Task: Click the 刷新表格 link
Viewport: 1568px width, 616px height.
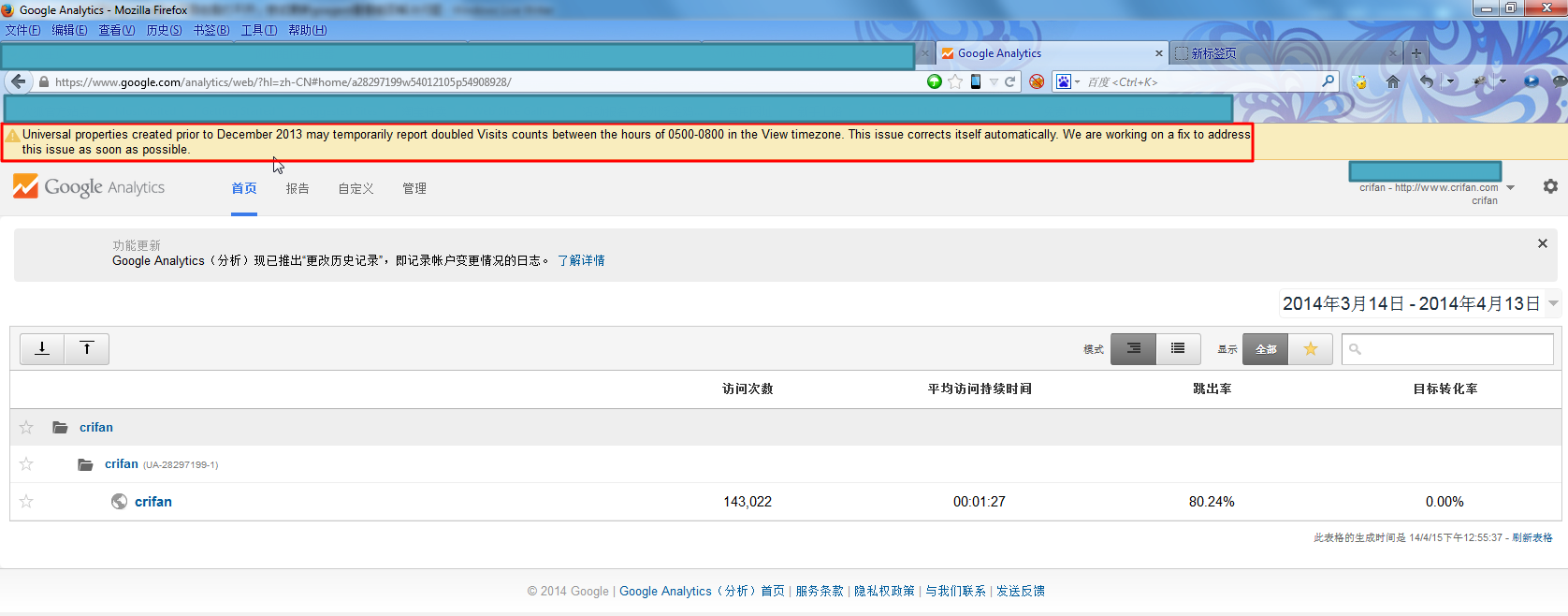Action: click(1532, 537)
